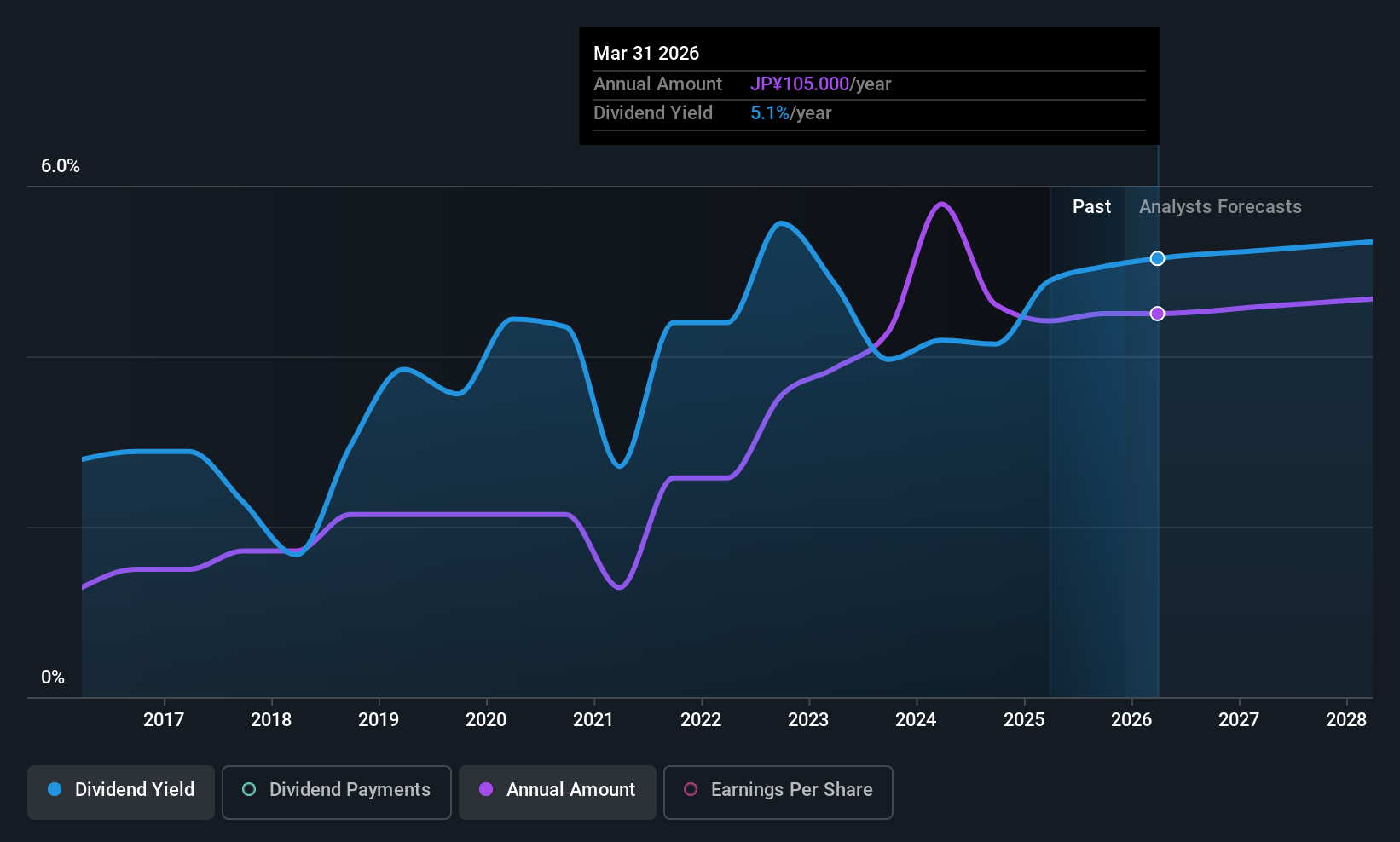Click the JP¥105.000 annual amount value
This screenshot has width=1400, height=842.
pos(800,84)
